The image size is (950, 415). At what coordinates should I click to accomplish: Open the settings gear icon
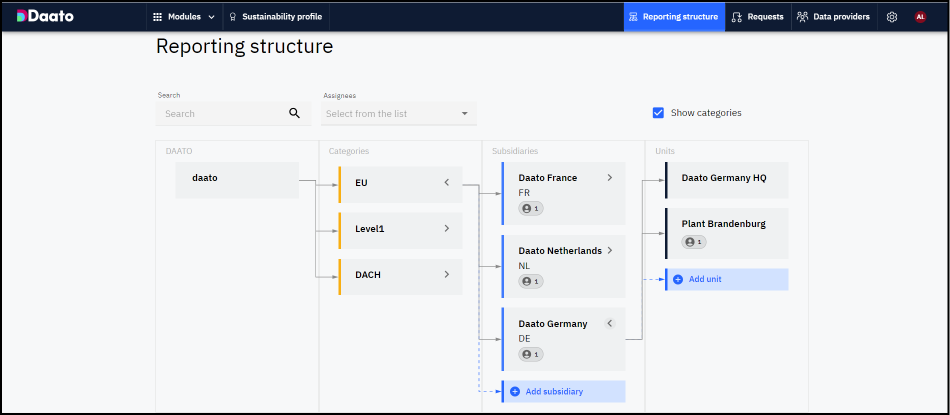892,17
